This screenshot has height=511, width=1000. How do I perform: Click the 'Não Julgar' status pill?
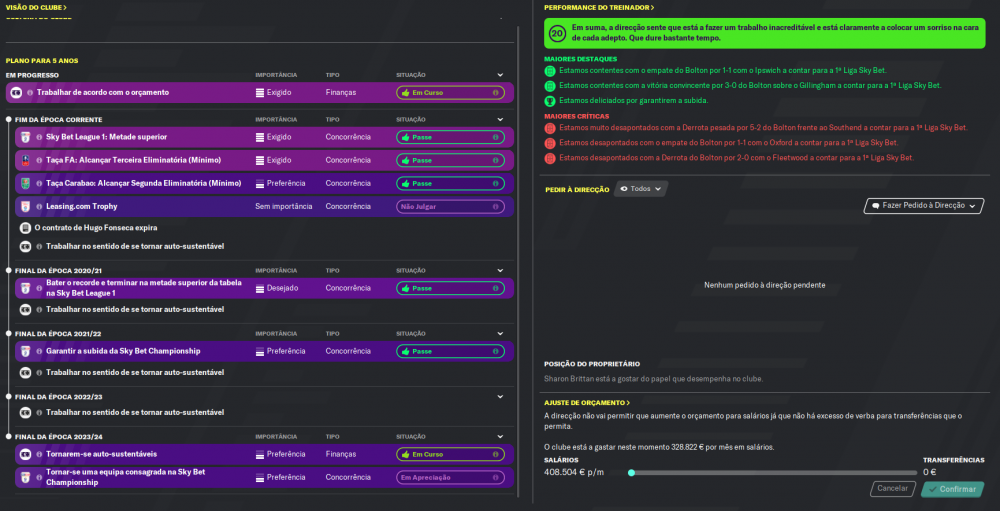pyautogui.click(x=450, y=207)
